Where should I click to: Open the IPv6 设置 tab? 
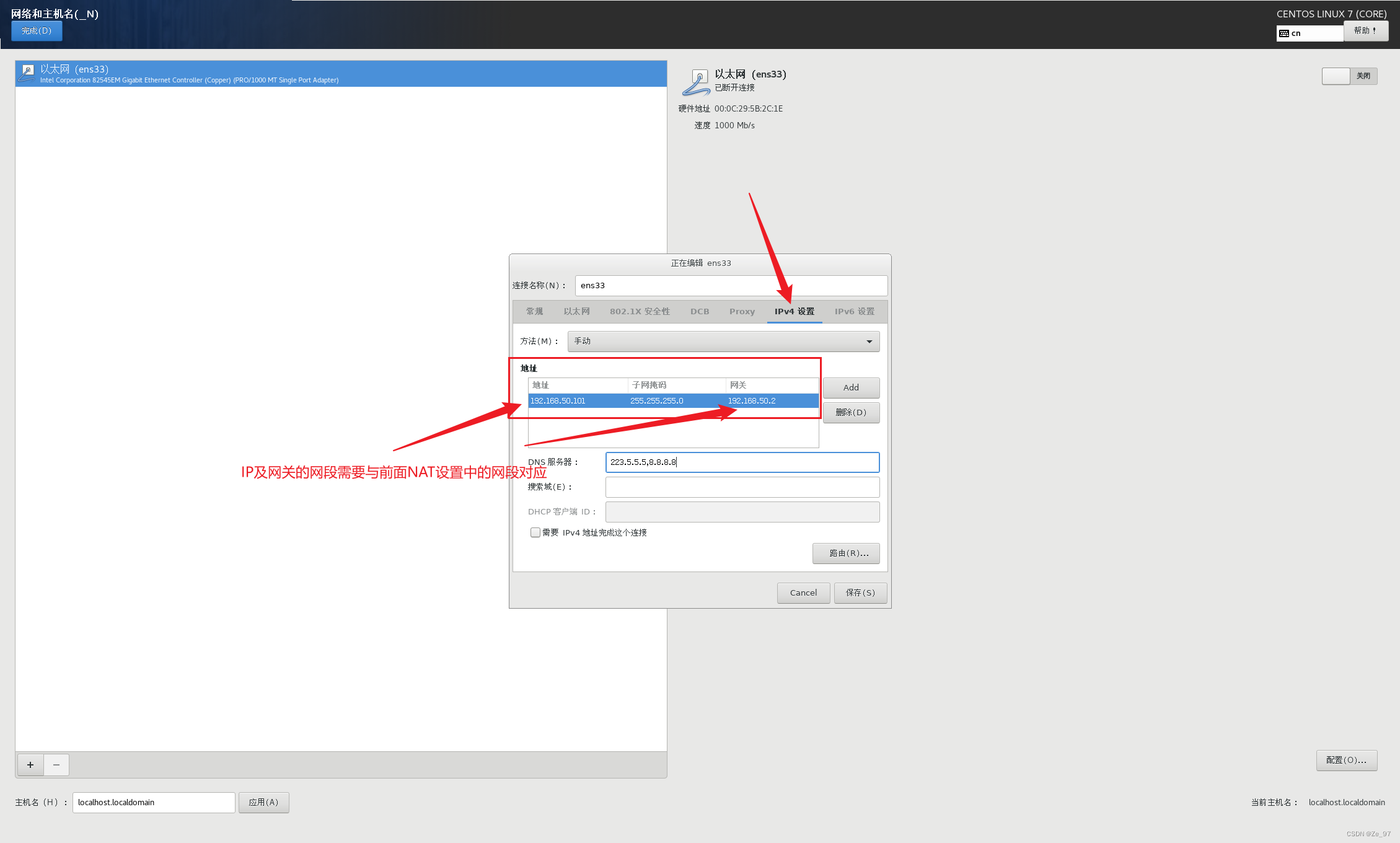853,311
